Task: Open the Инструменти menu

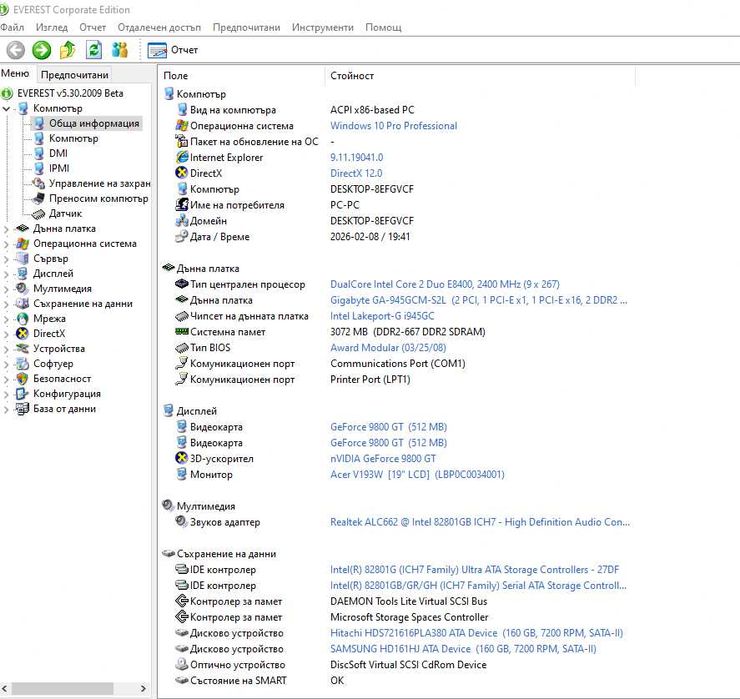Action: point(322,27)
